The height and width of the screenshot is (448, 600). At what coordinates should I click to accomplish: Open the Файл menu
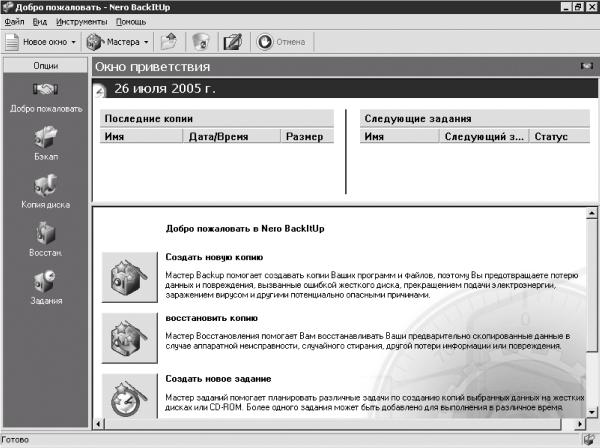(x=14, y=22)
